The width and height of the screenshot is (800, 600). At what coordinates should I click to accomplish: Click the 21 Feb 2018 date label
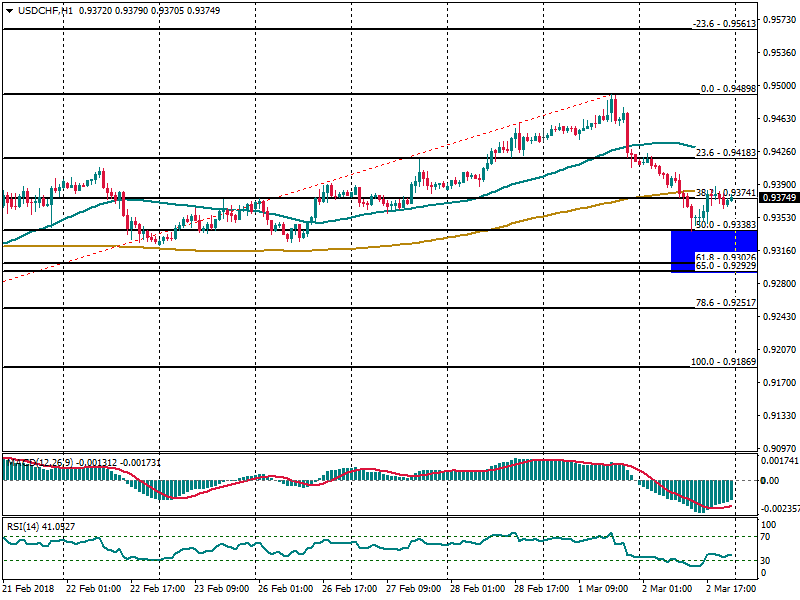tap(30, 590)
